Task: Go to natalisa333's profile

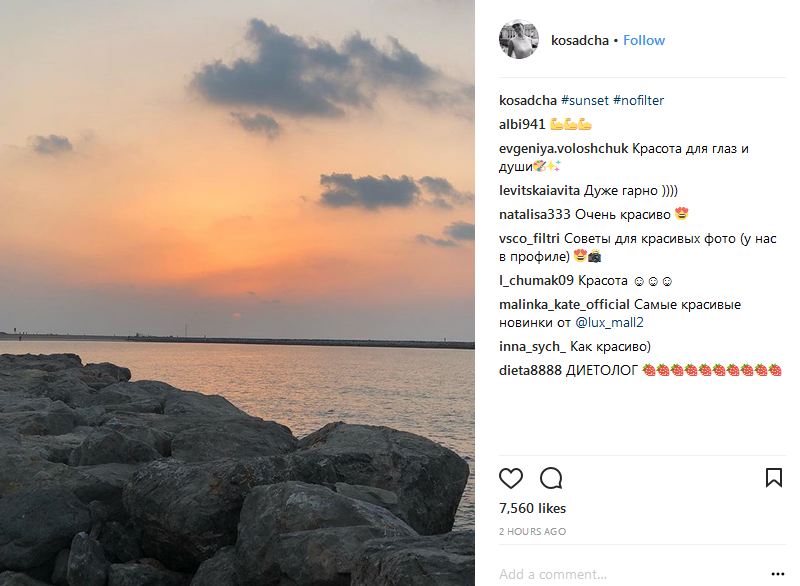Action: click(535, 214)
